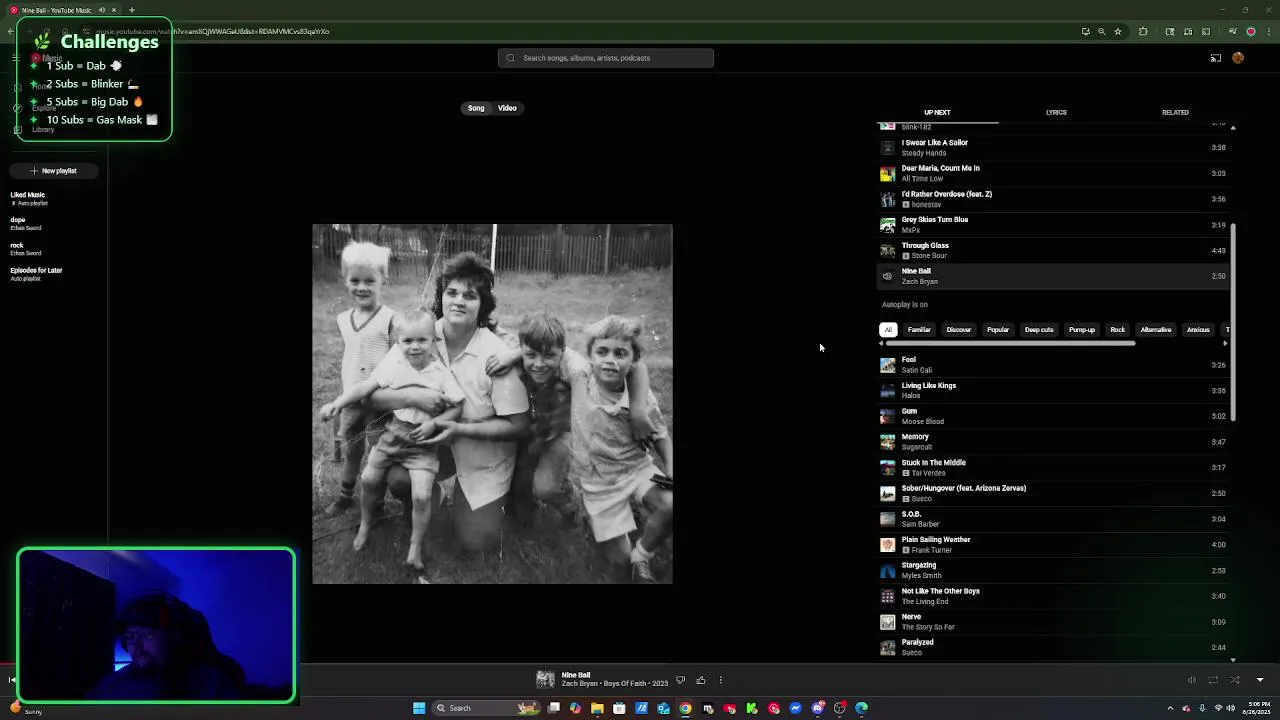Open the account profile avatar
The image size is (1280, 720).
tap(1238, 58)
